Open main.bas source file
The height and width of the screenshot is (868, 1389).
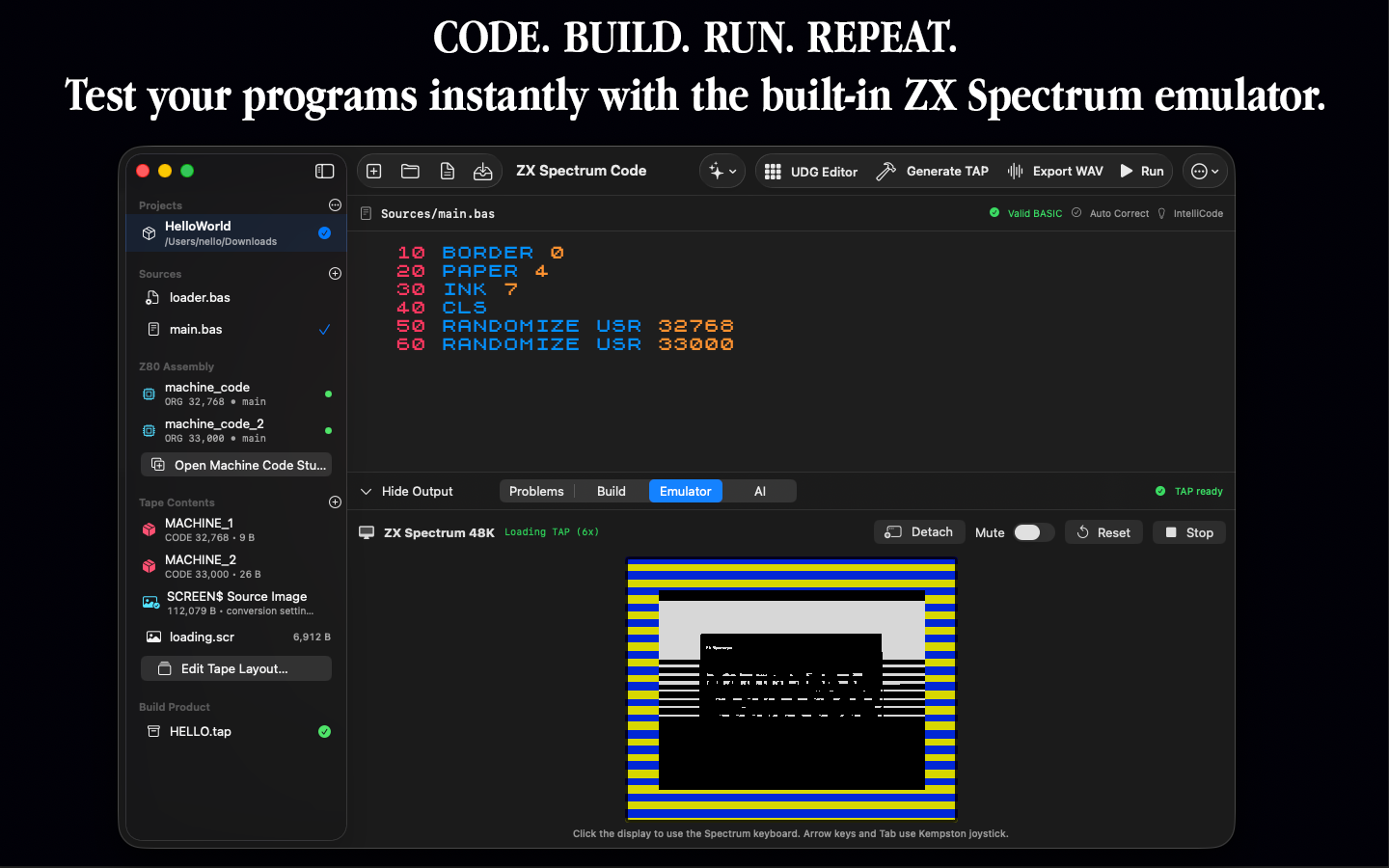[236, 330]
